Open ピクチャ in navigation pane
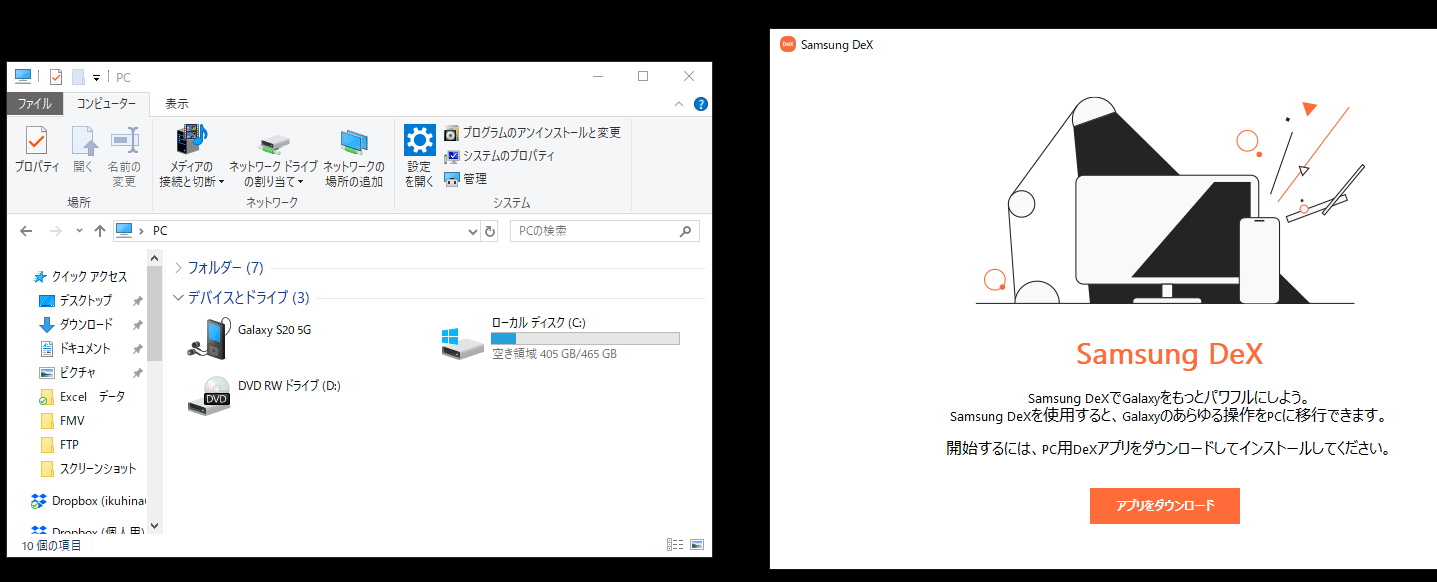1437x582 pixels. (x=68, y=373)
